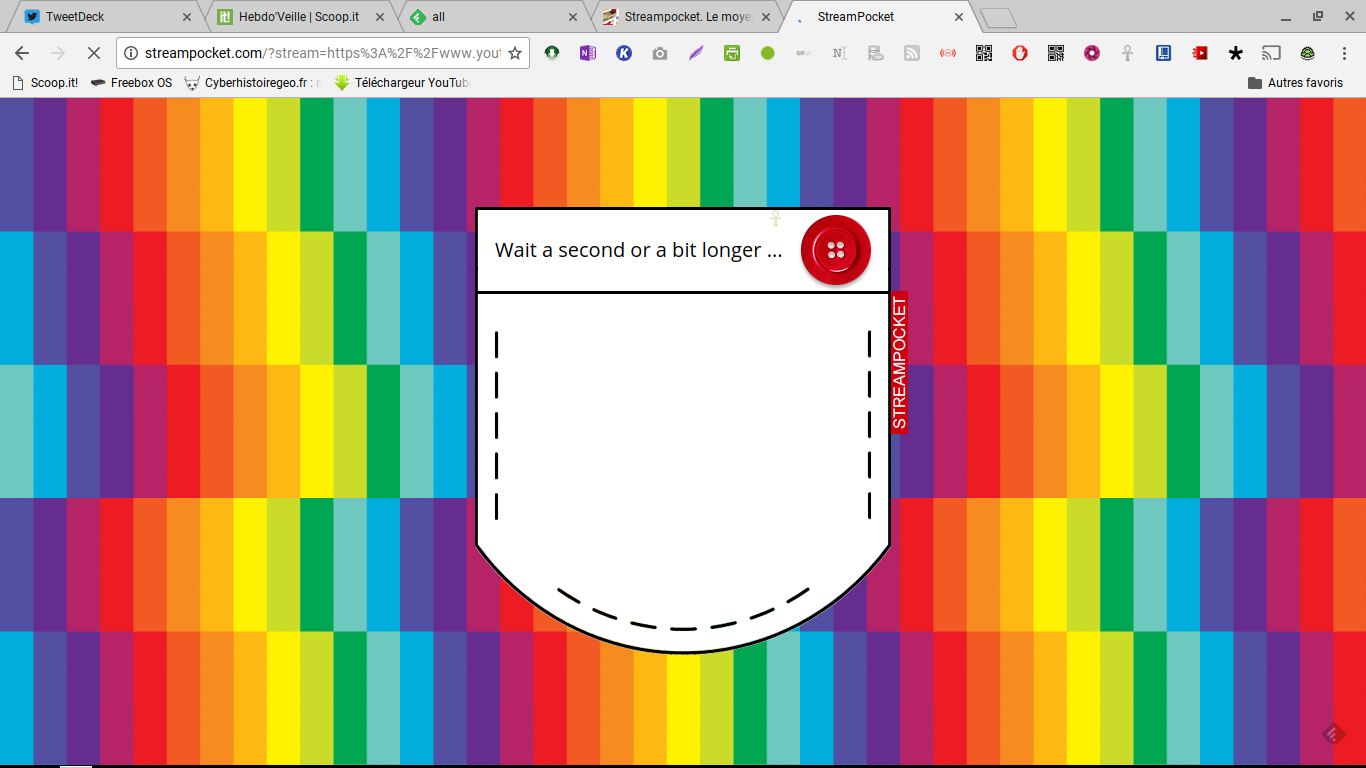
Task: Click the grayed GIF extension icon
Action: pos(804,53)
